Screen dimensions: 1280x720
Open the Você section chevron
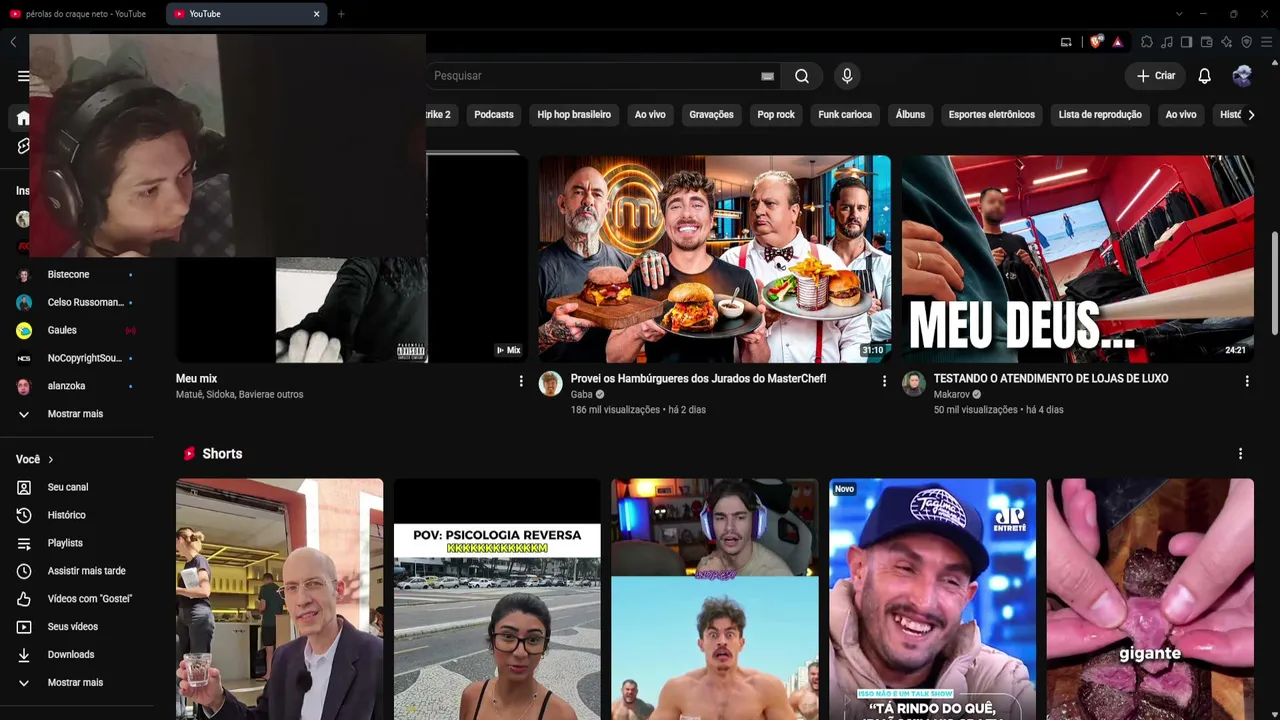50,460
